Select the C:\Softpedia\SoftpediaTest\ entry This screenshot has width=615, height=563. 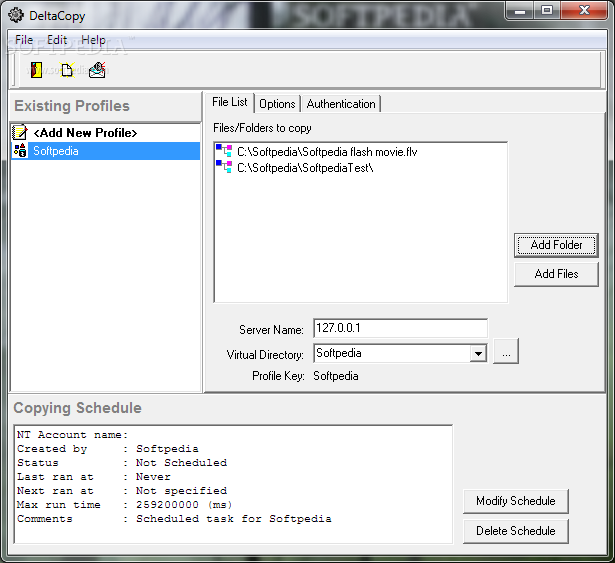coord(305,168)
